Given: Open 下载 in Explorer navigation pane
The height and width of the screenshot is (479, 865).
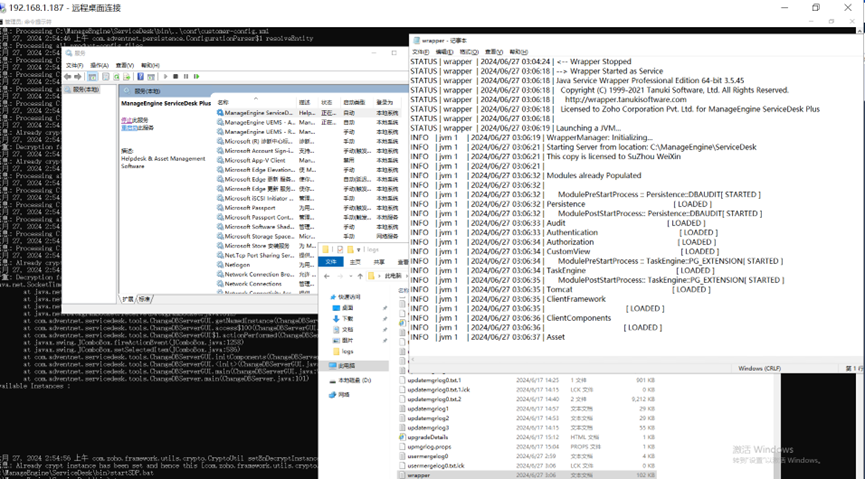Looking at the screenshot, I should (343, 318).
